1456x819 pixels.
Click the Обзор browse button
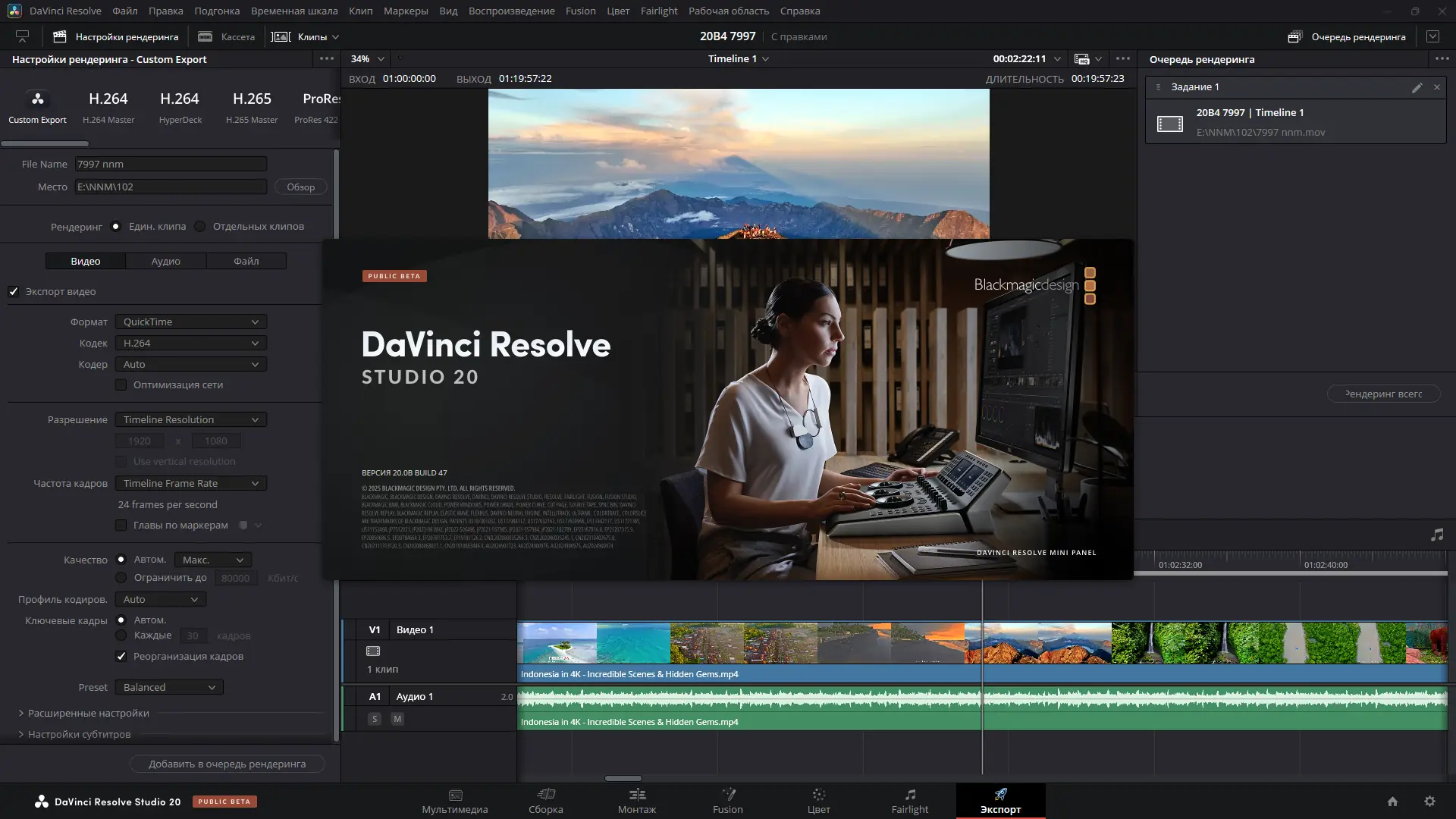pos(300,187)
